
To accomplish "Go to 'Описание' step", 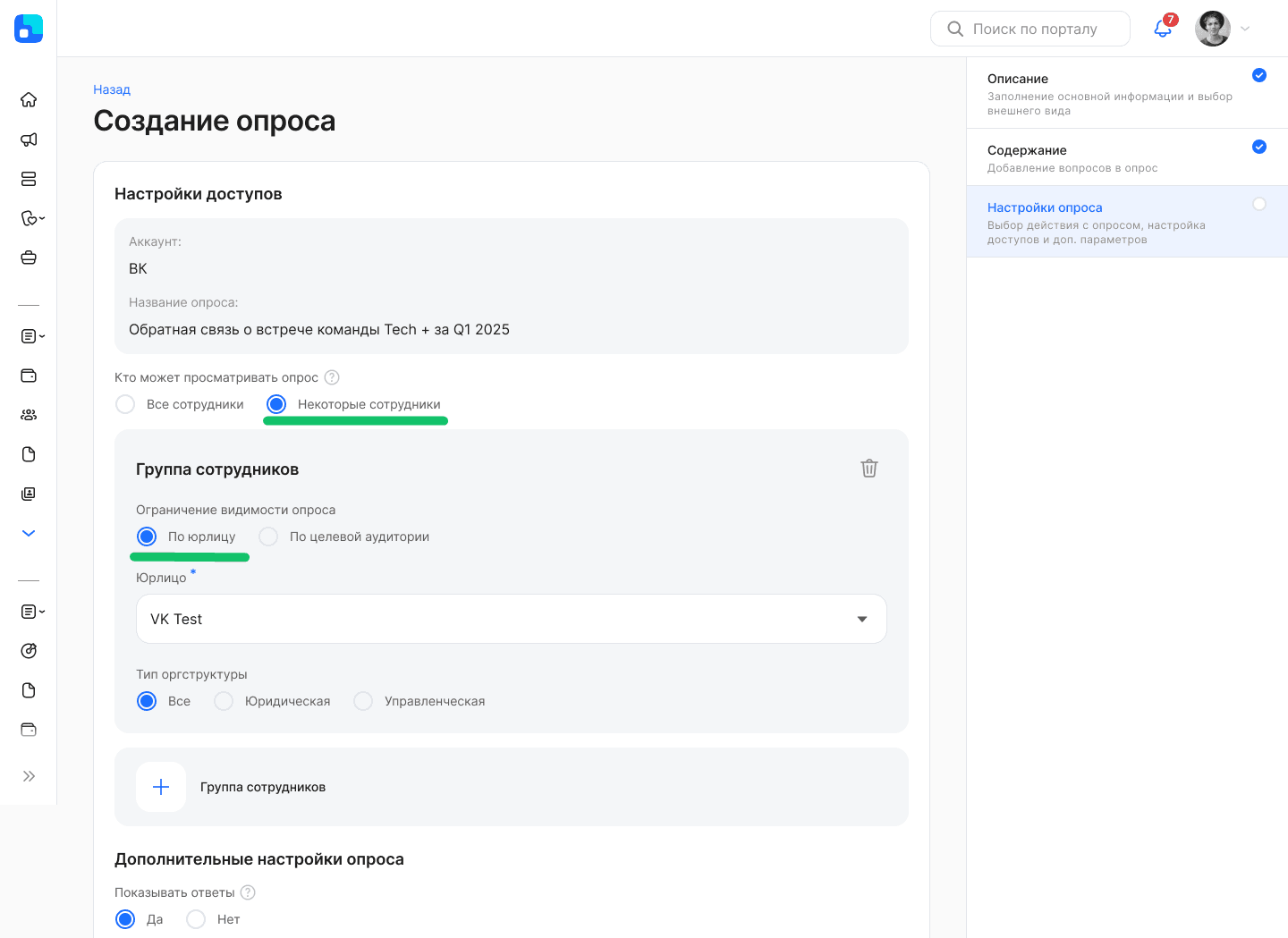I will 1127,93.
